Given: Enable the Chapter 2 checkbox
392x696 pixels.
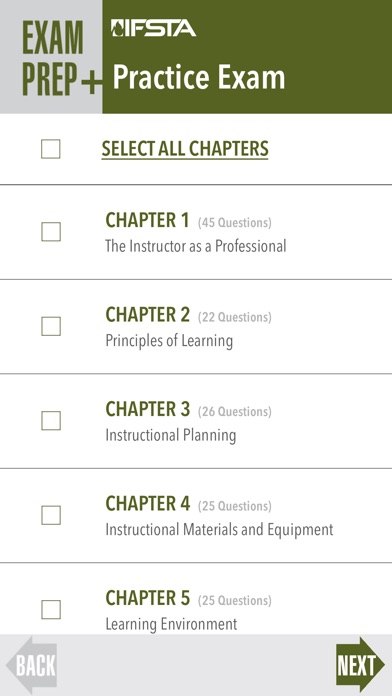Looking at the screenshot, I should (x=51, y=326).
